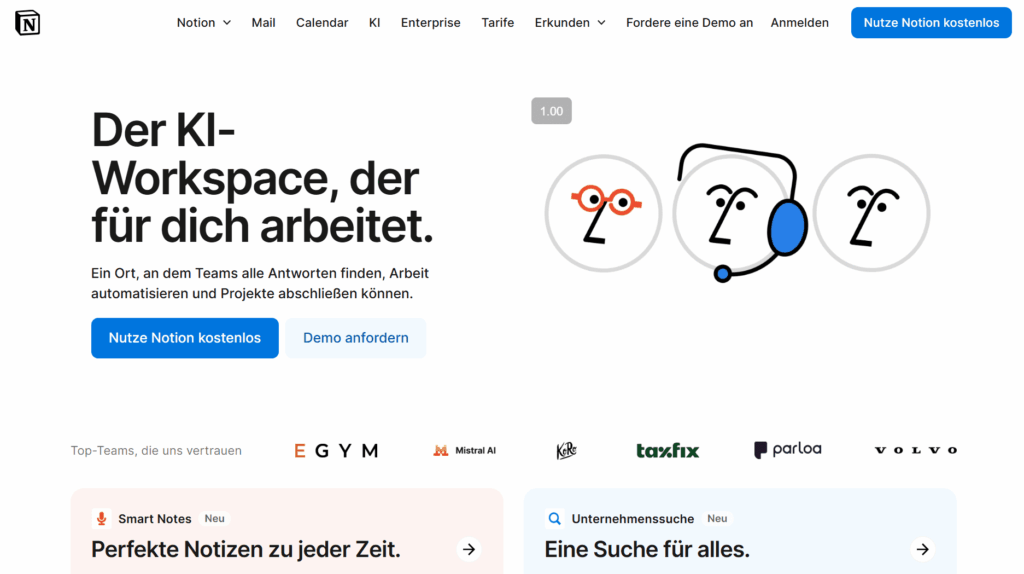Click the Neu badge beside Unternehmenssuche
The height and width of the screenshot is (574, 1024).
click(717, 518)
